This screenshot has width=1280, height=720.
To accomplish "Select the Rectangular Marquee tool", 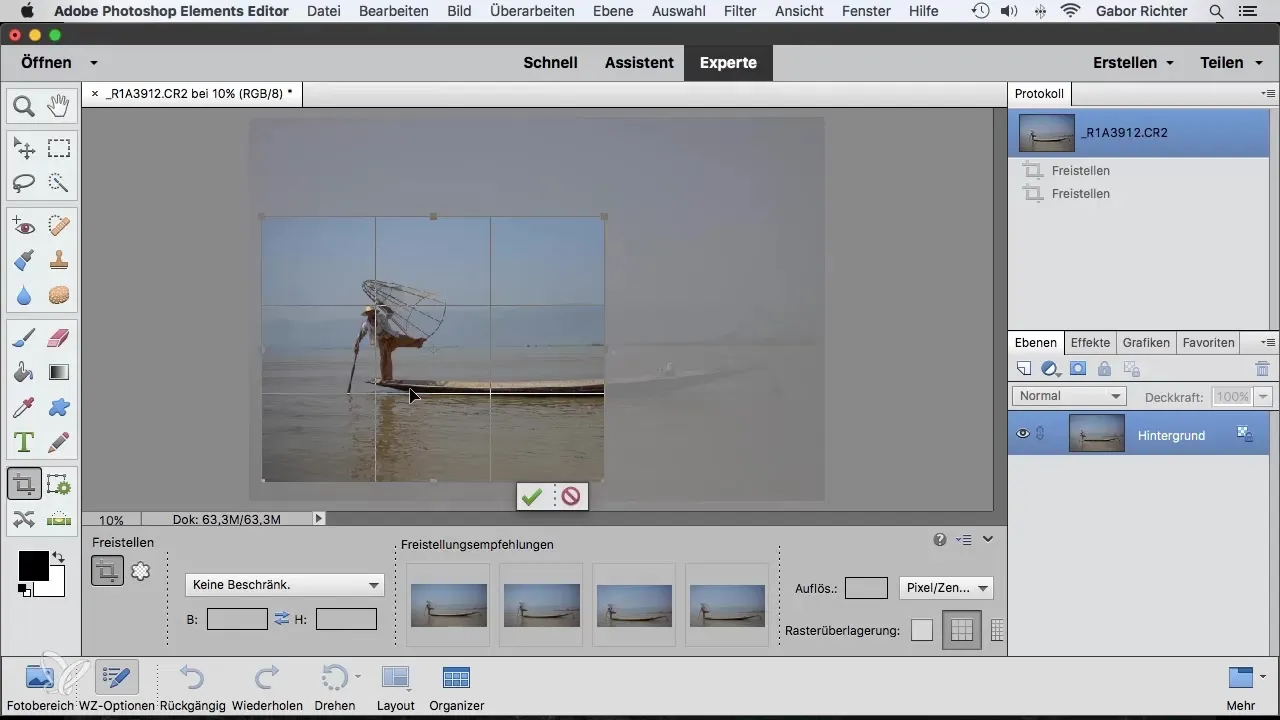I will pos(59,149).
